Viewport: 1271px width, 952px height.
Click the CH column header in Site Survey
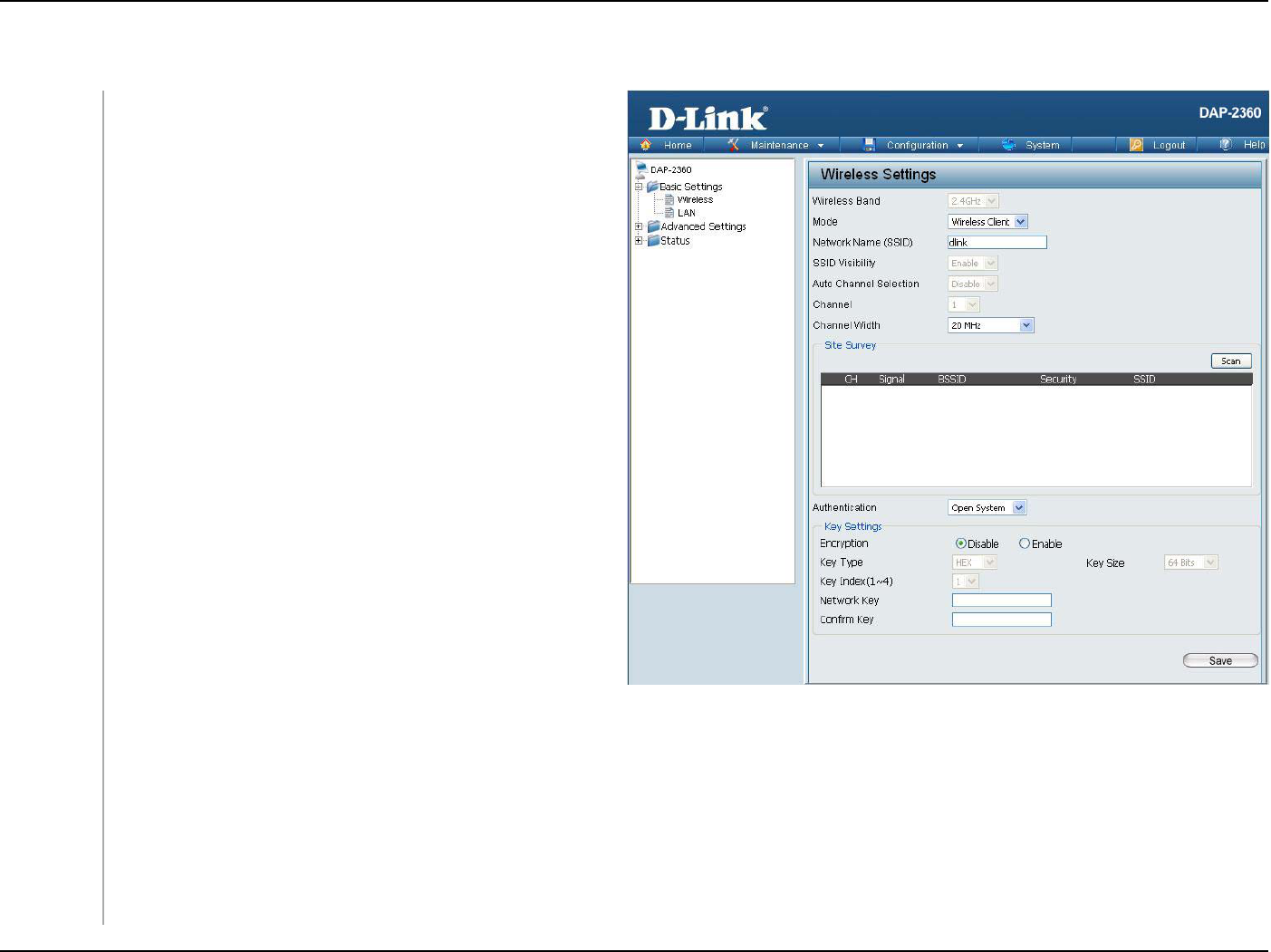pyautogui.click(x=851, y=380)
